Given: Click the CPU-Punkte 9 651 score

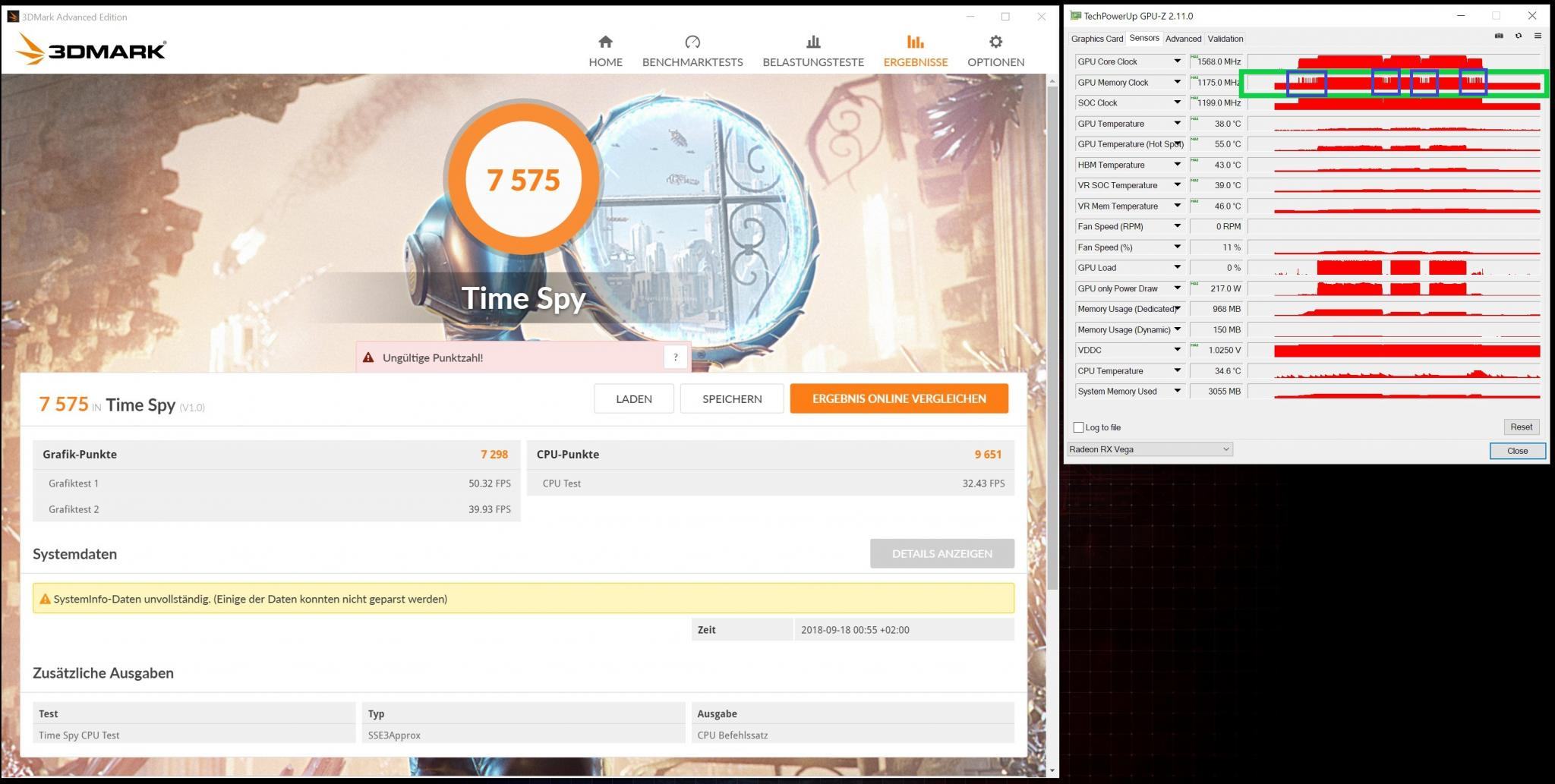Looking at the screenshot, I should point(988,454).
